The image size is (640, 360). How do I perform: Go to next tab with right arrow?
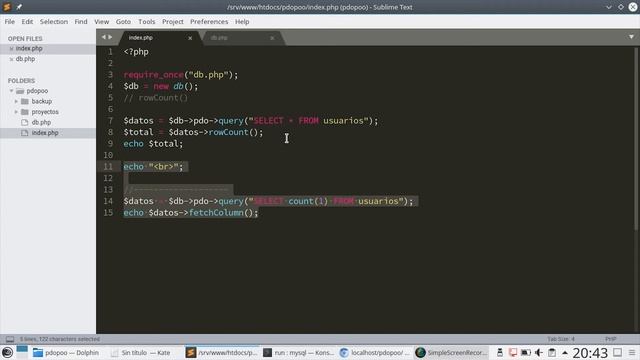(110, 37)
